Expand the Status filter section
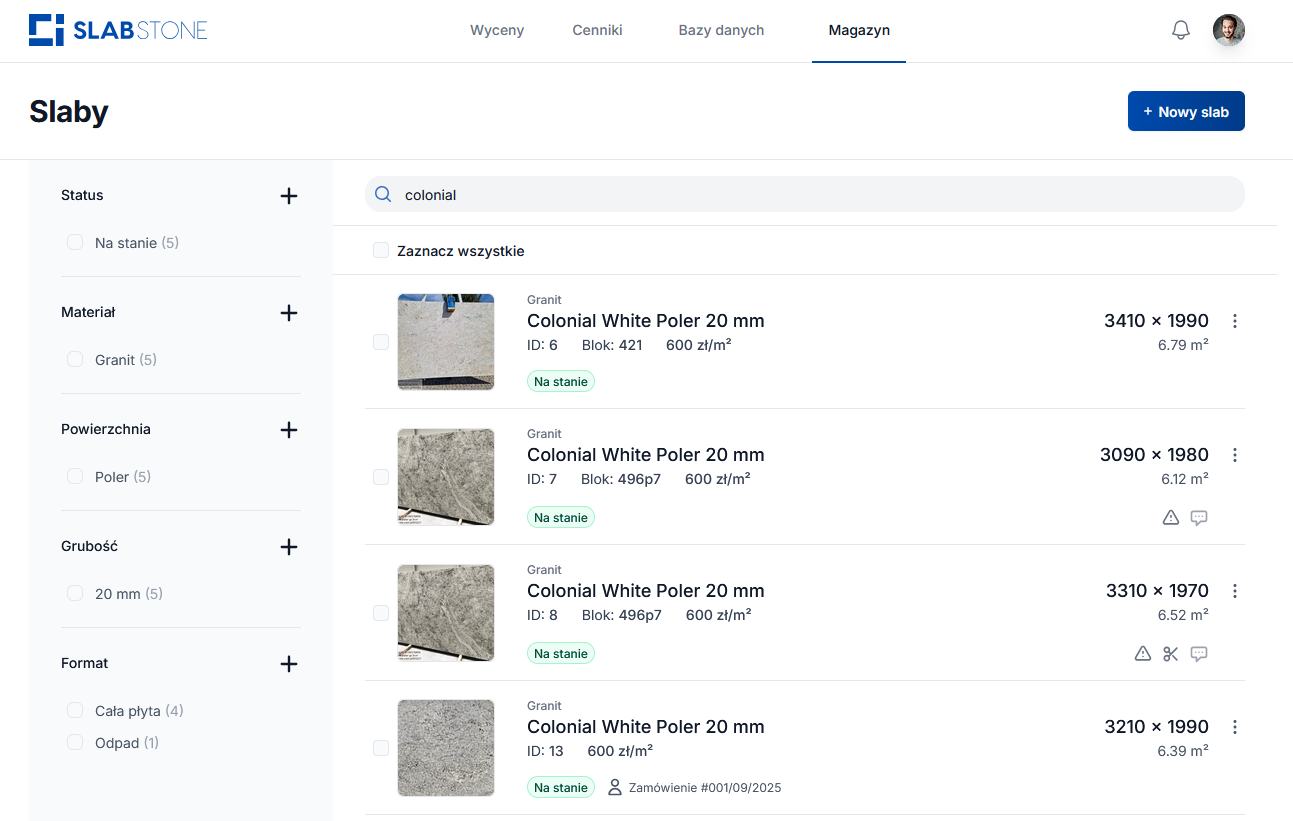The width and height of the screenshot is (1293, 821). click(x=289, y=196)
